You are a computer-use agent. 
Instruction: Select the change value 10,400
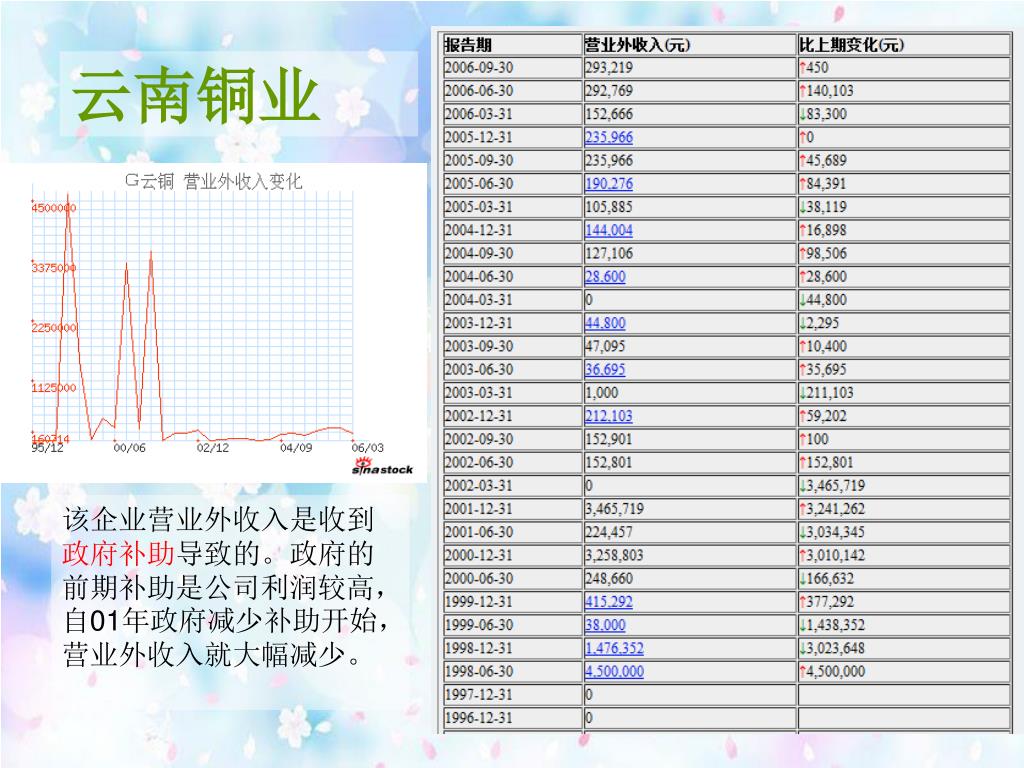(x=826, y=346)
